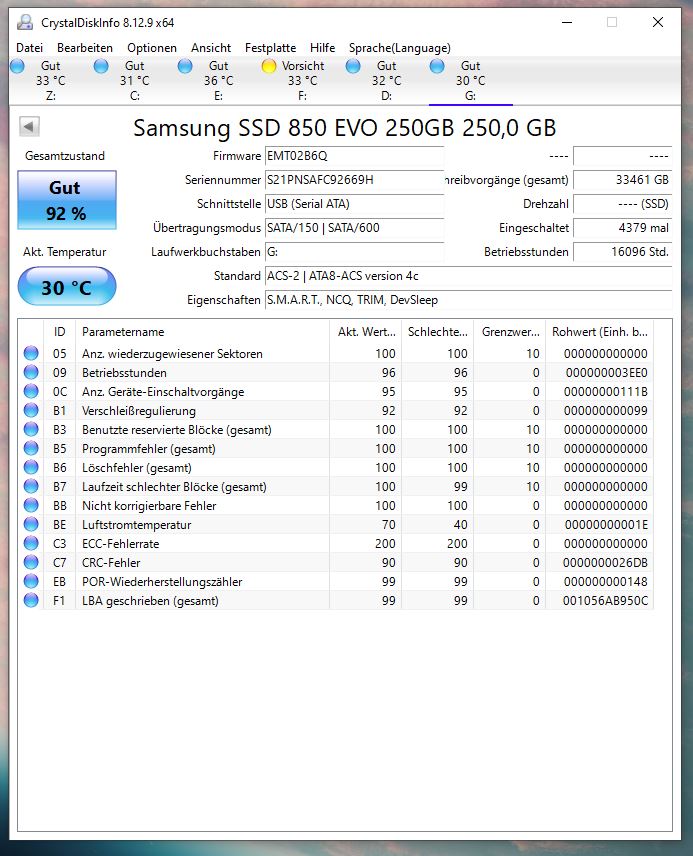Image resolution: width=693 pixels, height=856 pixels.
Task: Click status orb for attribute EB
Action: (x=31, y=581)
